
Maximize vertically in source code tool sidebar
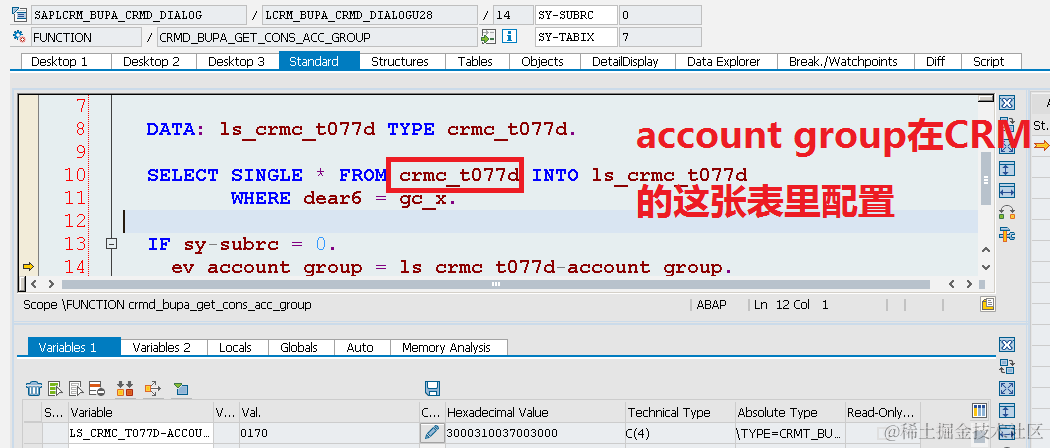pyautogui.click(x=1006, y=168)
